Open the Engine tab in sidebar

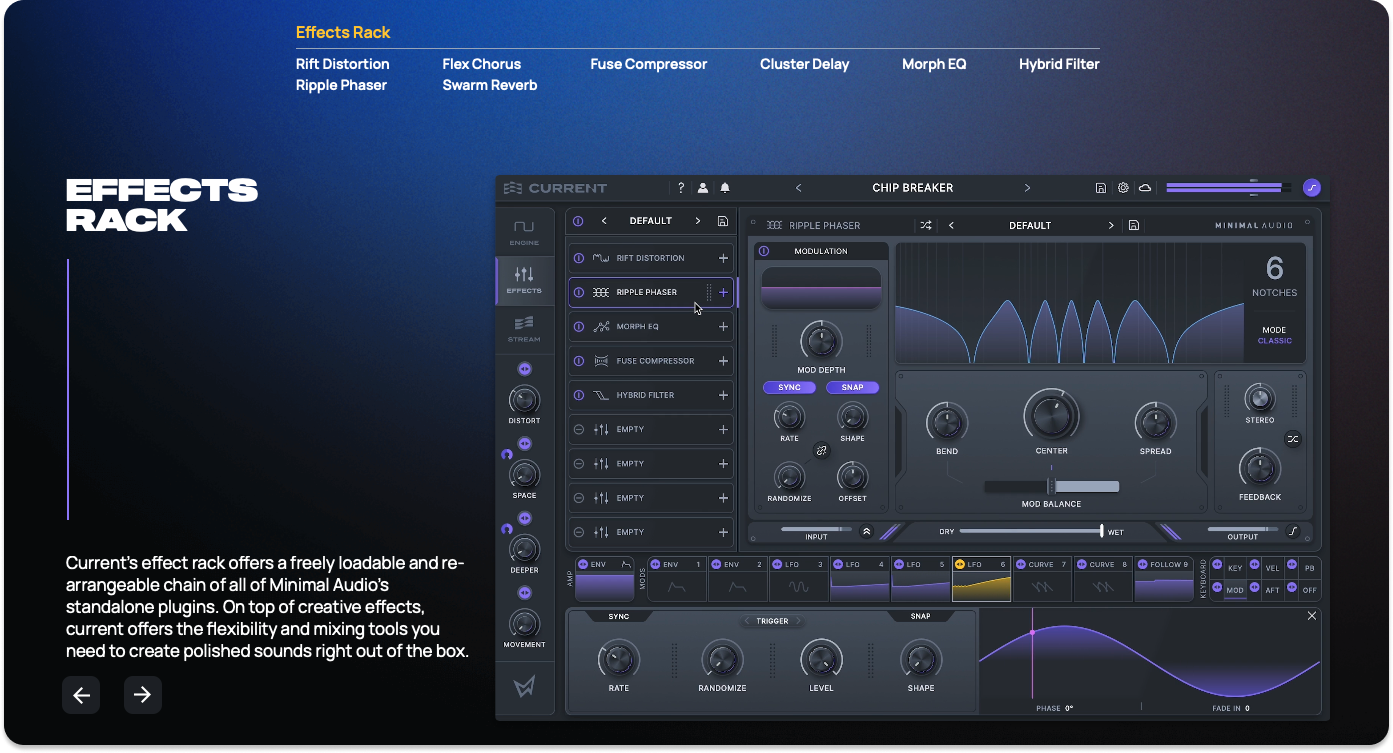tap(524, 232)
